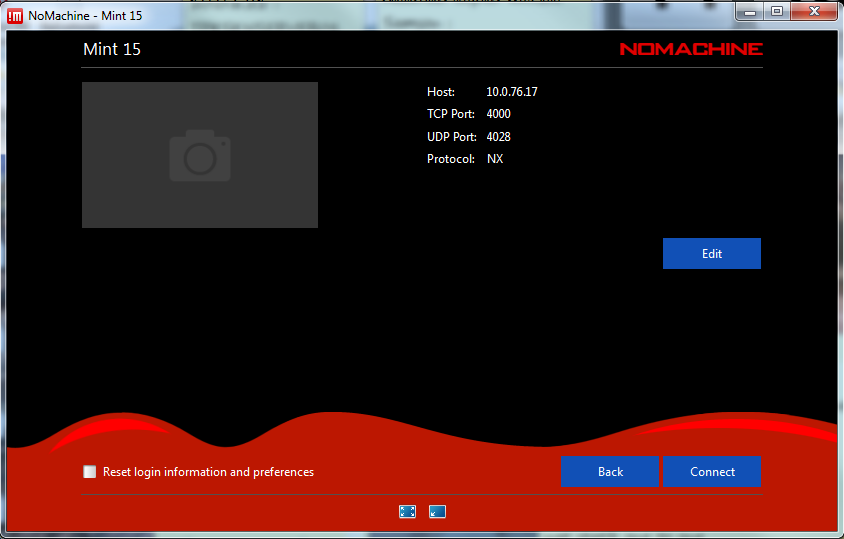Viewport: 844px width, 539px height.
Task: Click the Back button
Action: point(610,472)
